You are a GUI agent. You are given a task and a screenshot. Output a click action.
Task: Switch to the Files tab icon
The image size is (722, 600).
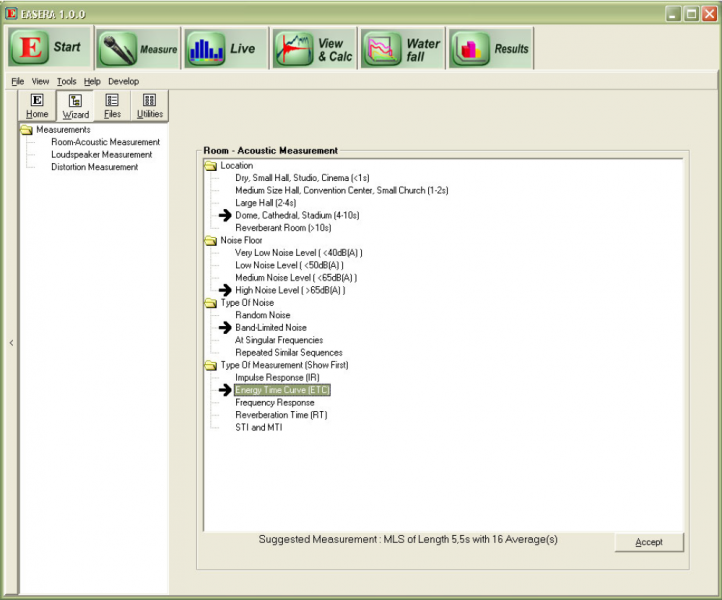pyautogui.click(x=112, y=100)
